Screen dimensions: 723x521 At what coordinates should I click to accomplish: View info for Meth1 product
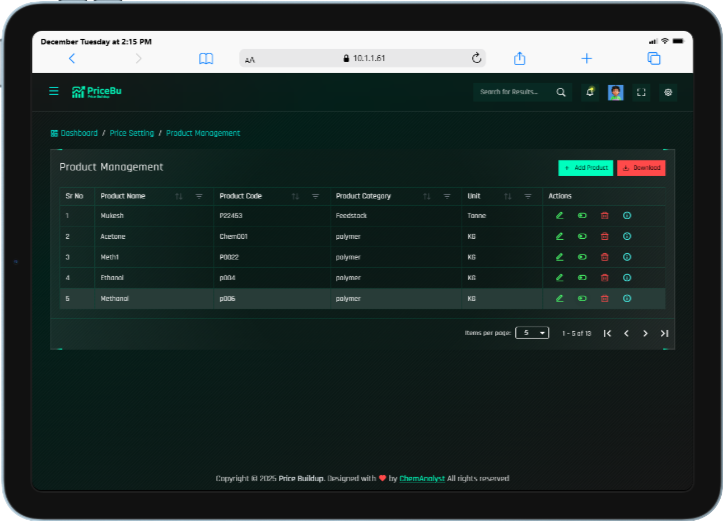tap(627, 257)
